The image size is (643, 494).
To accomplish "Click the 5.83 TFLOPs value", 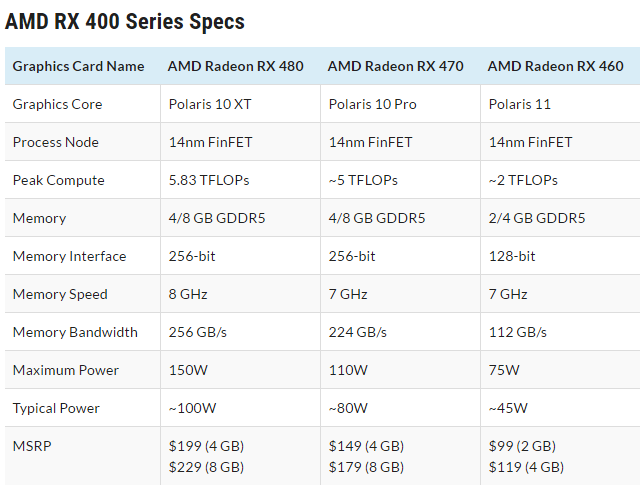I will pos(209,180).
